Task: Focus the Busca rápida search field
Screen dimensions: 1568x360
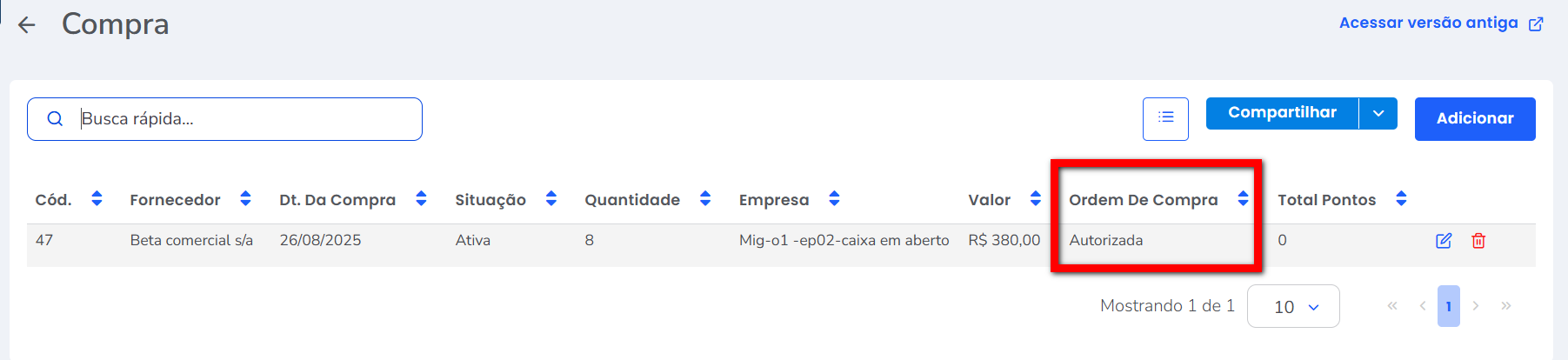Action: coord(244,119)
